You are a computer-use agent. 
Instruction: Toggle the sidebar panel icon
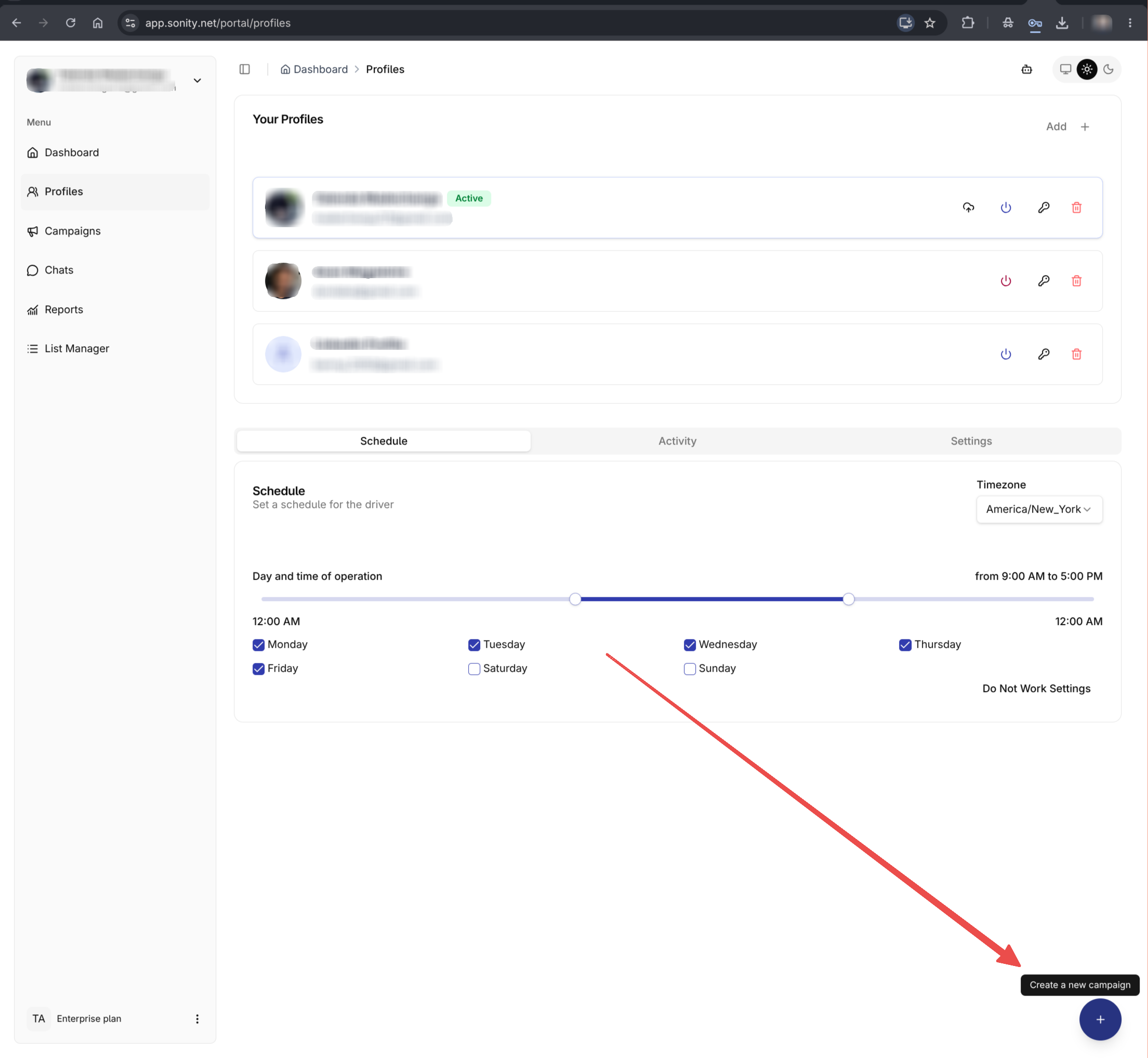(x=244, y=69)
